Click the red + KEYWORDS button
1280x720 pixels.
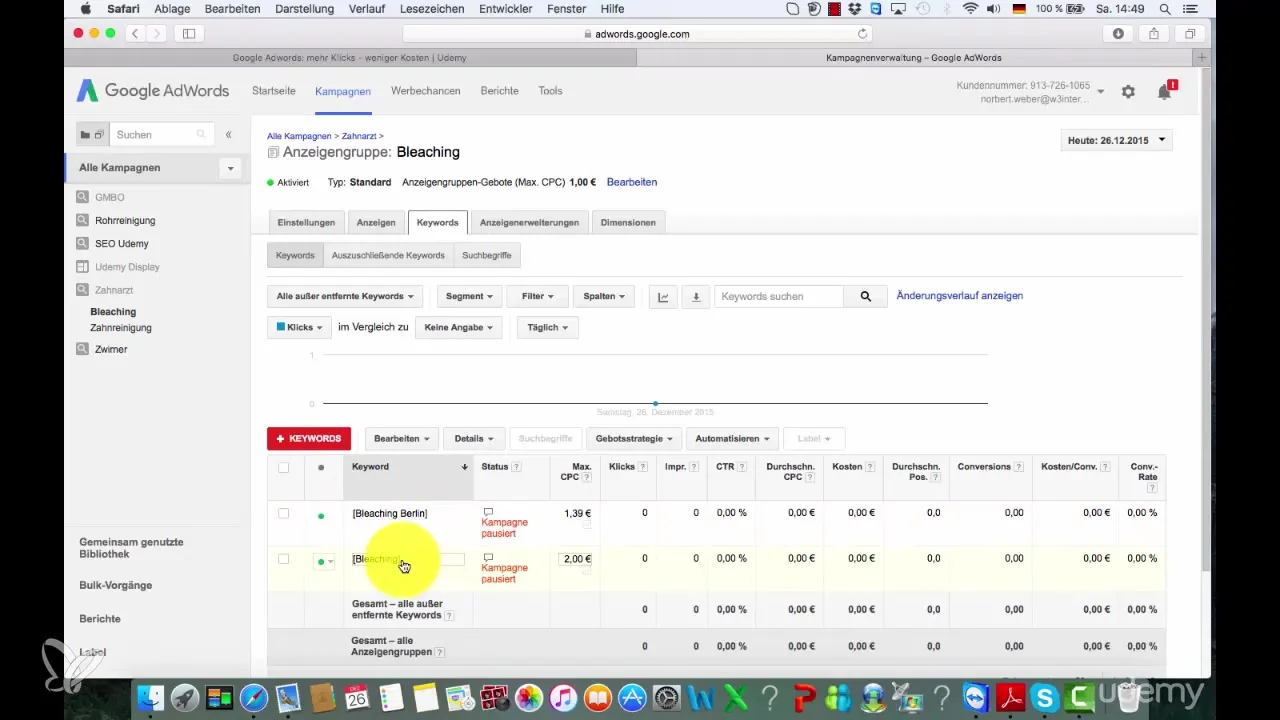pos(309,438)
